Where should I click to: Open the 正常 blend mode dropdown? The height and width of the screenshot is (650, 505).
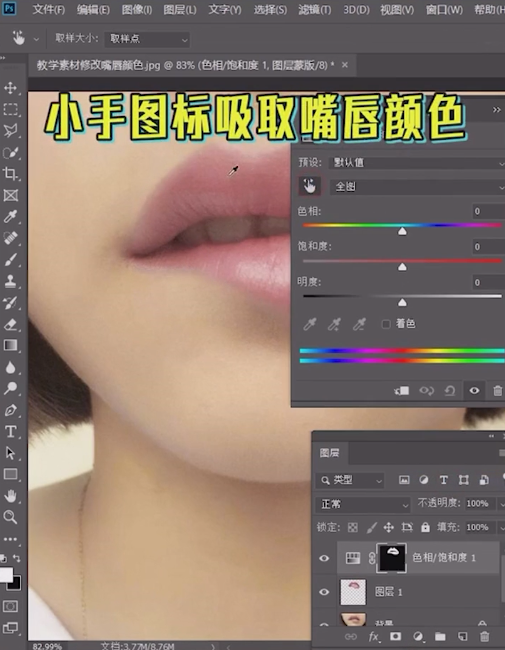pos(363,504)
